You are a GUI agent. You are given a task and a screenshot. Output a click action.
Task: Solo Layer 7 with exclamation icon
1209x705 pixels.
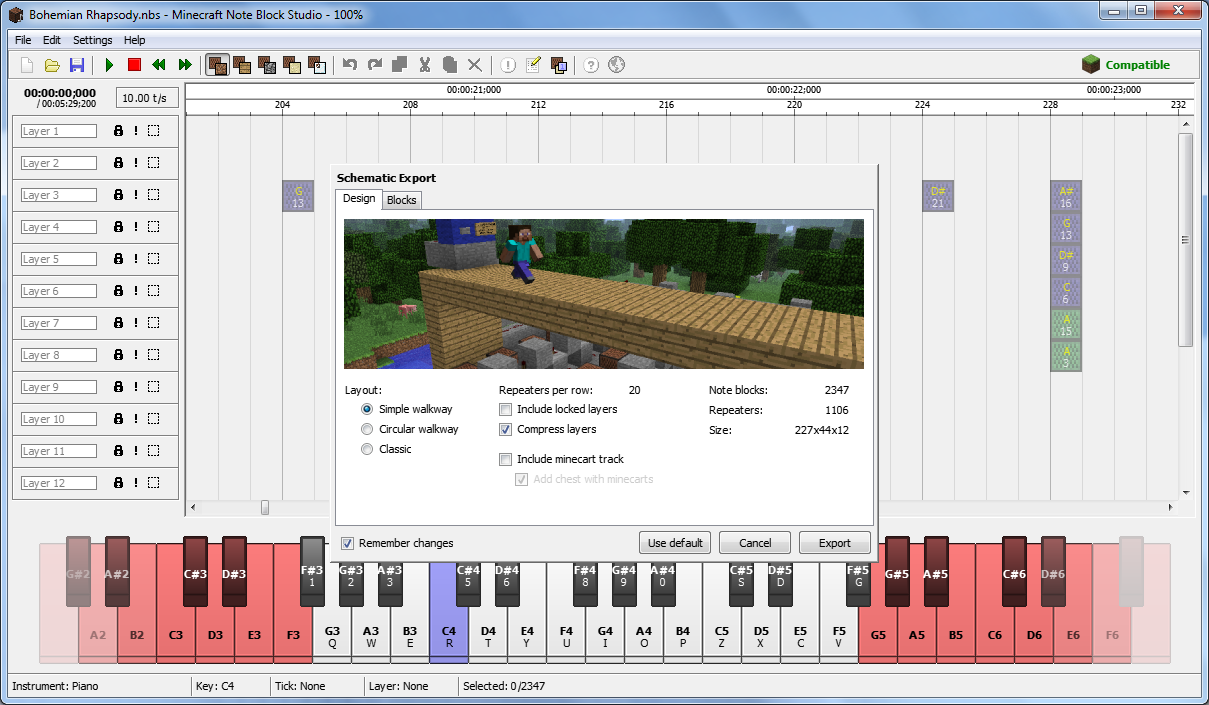(135, 323)
